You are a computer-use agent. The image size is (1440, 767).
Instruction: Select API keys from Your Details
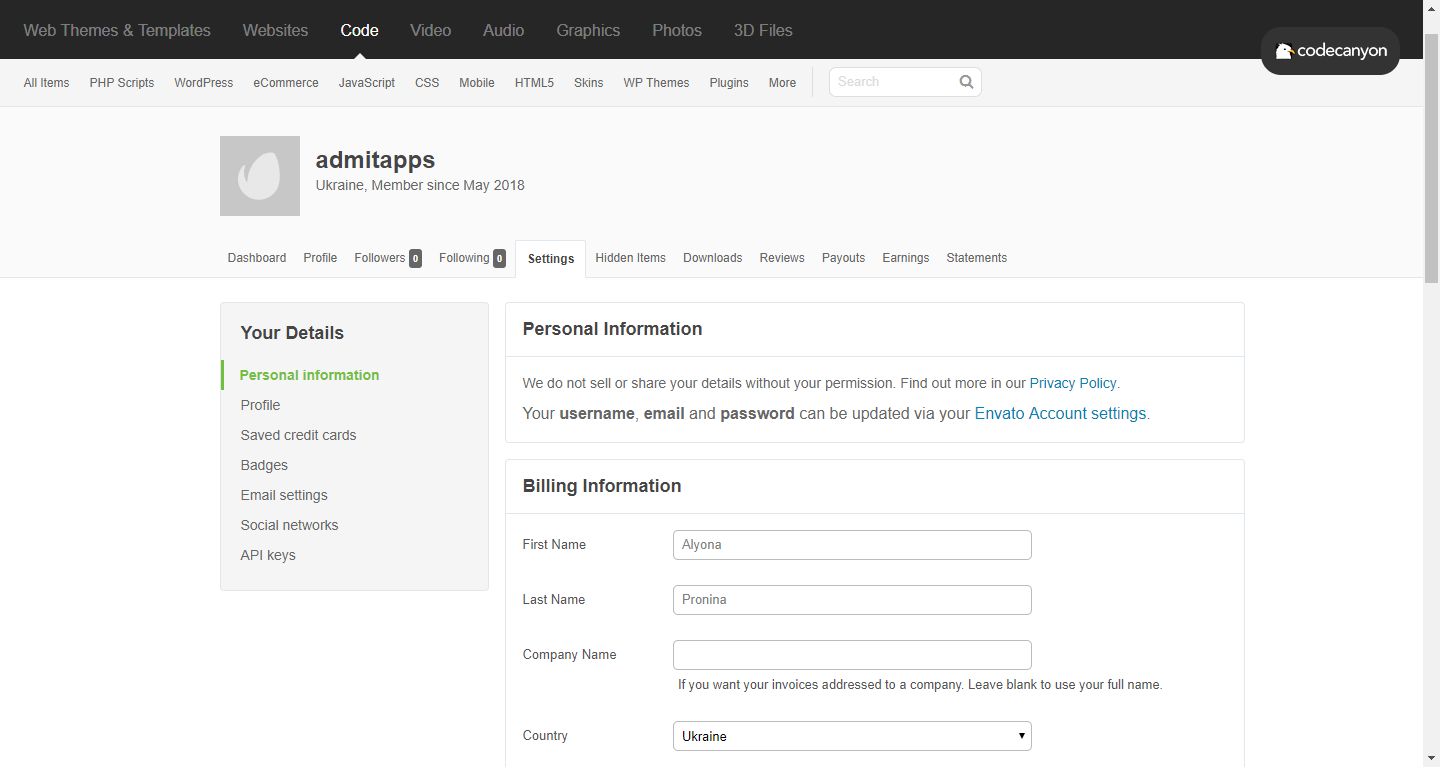point(267,555)
